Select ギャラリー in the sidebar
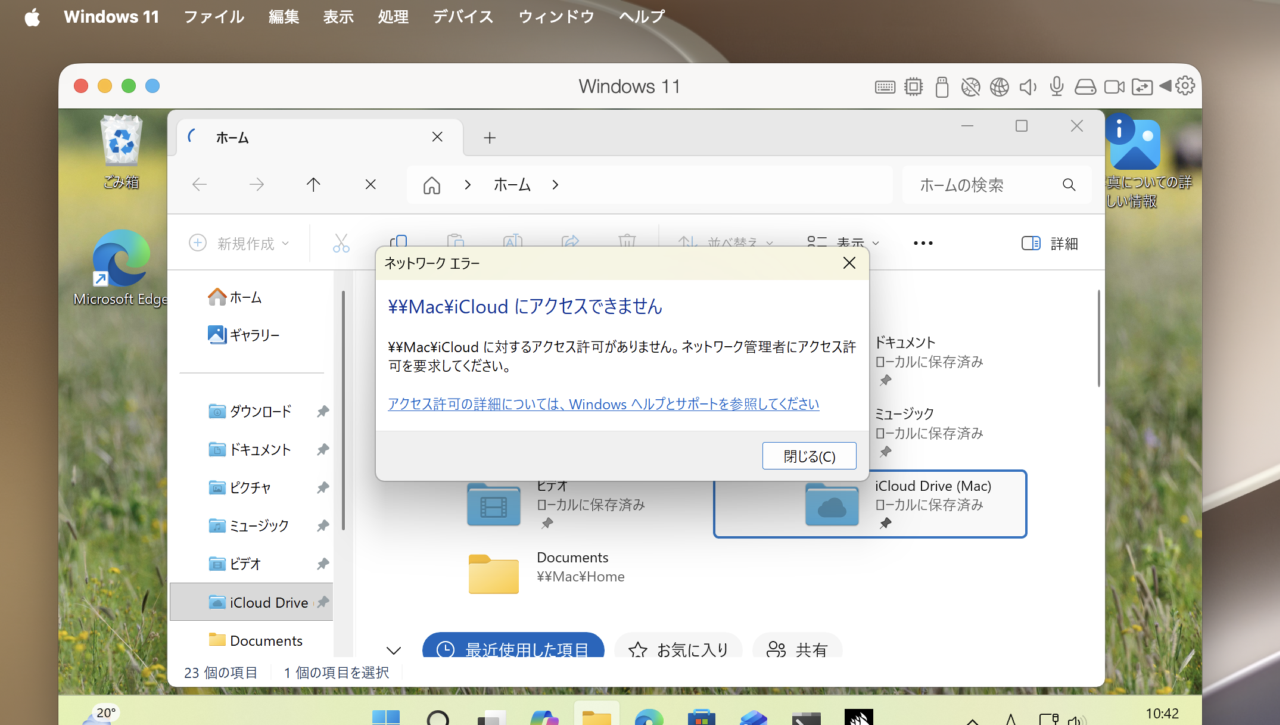 point(245,335)
